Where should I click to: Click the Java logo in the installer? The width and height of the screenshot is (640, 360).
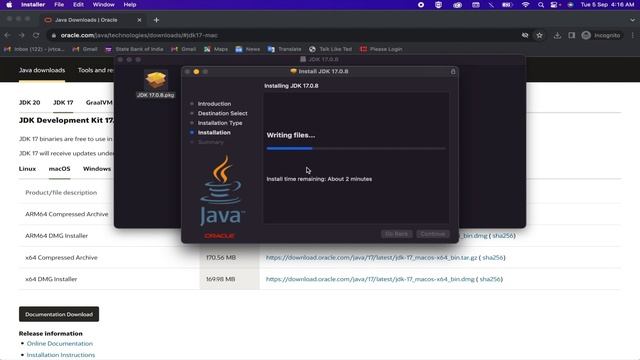[222, 190]
